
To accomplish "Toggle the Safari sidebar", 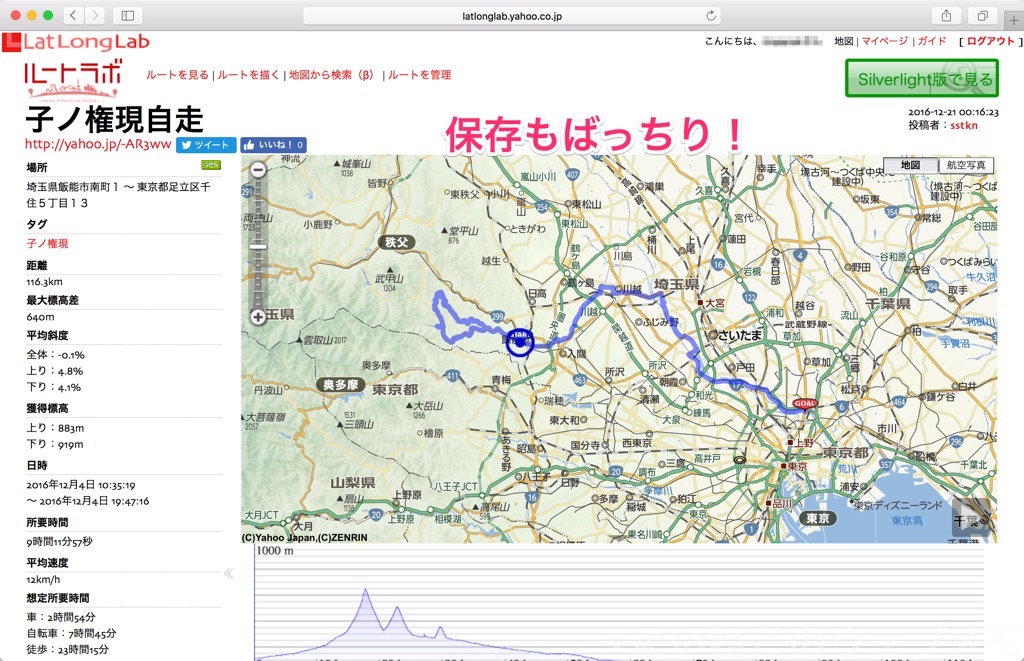I will pyautogui.click(x=127, y=15).
